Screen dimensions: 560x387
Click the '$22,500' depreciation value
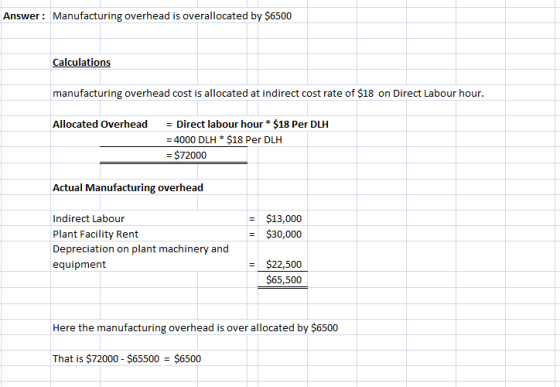(284, 265)
